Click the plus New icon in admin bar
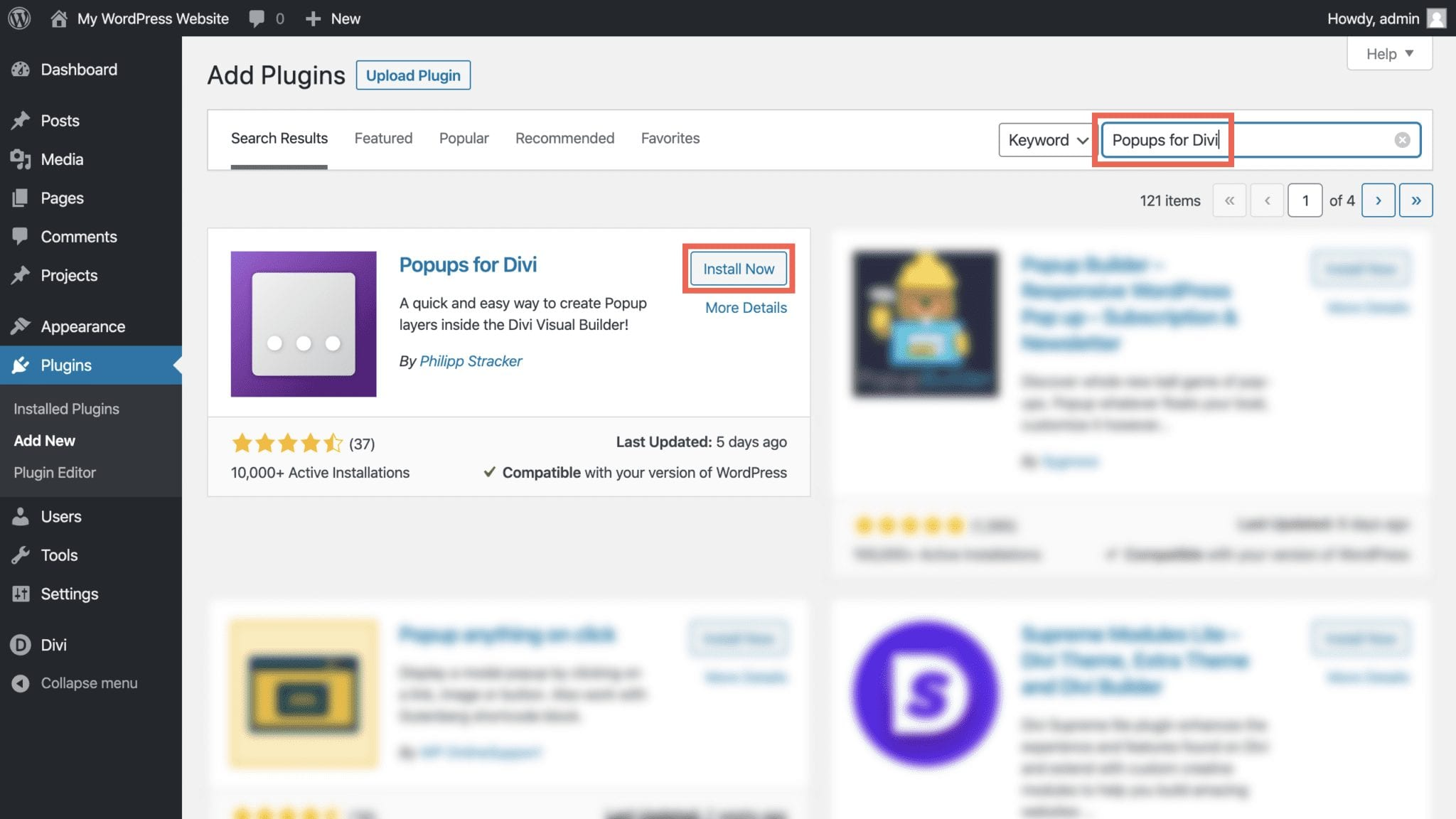 313,18
